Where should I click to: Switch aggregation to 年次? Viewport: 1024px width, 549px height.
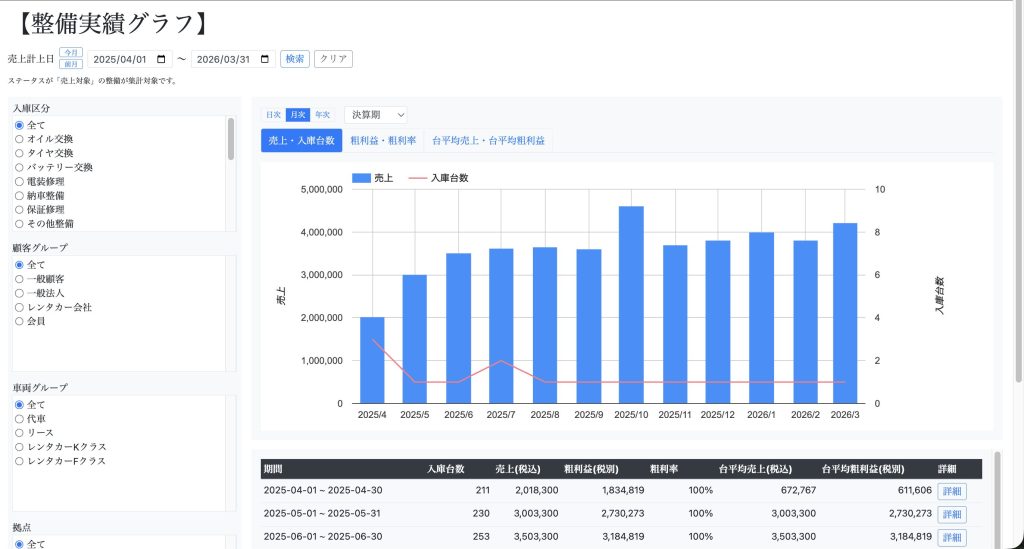[x=322, y=115]
